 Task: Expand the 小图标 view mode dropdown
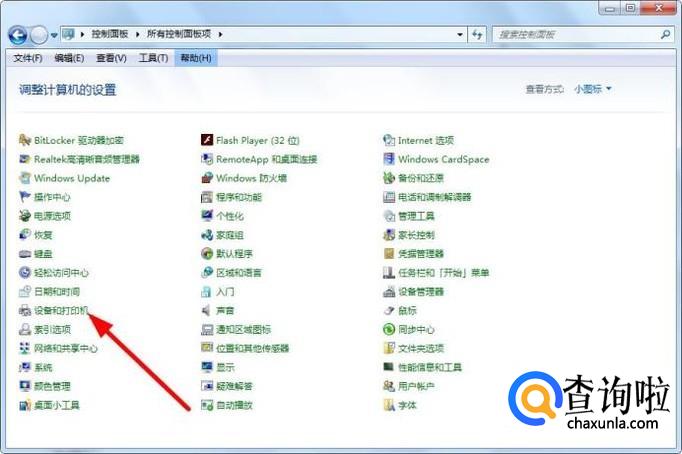point(592,89)
